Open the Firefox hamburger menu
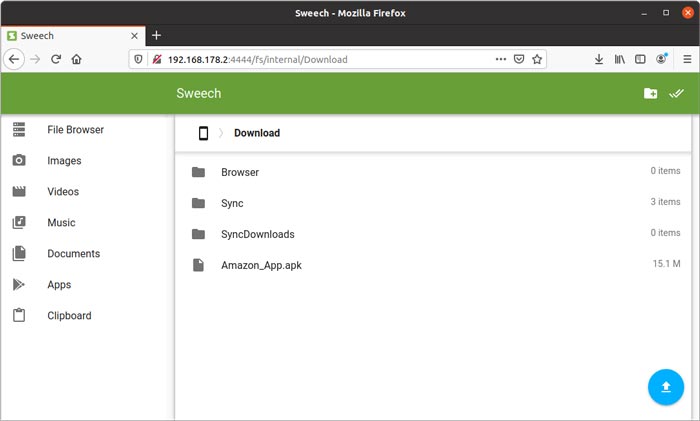The height and width of the screenshot is (421, 700). click(687, 59)
